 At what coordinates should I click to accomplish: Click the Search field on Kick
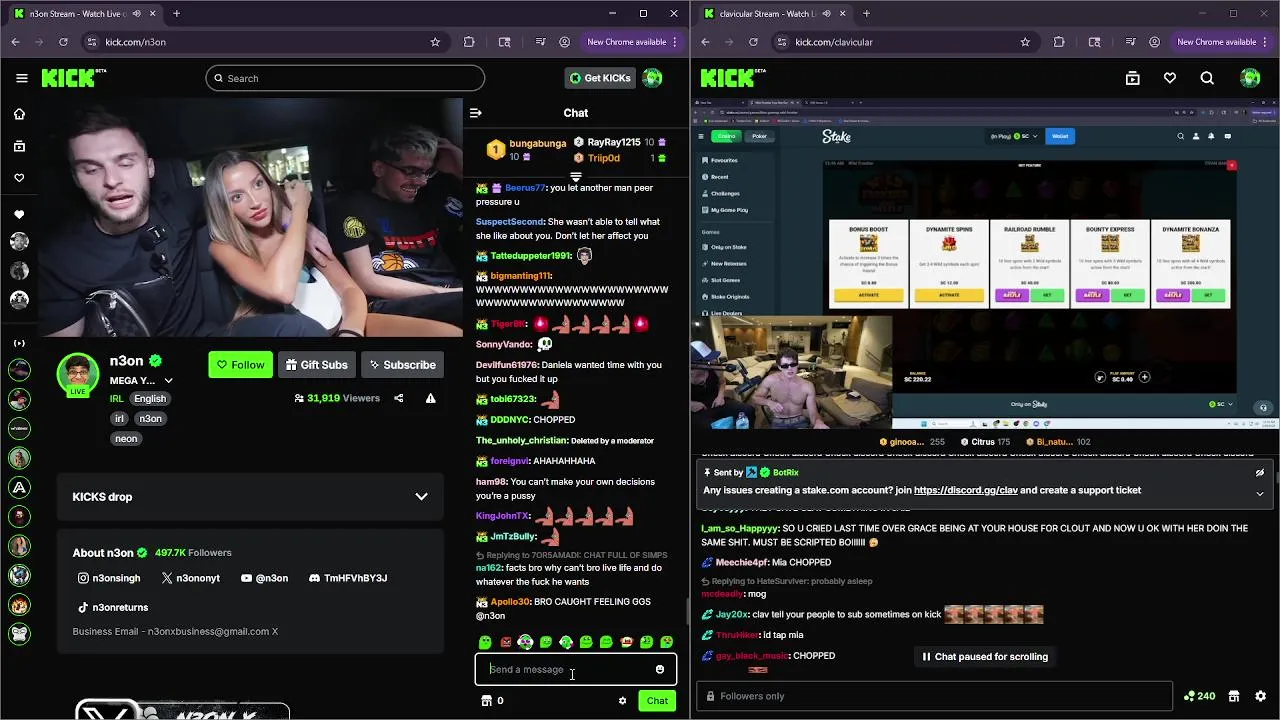[345, 78]
